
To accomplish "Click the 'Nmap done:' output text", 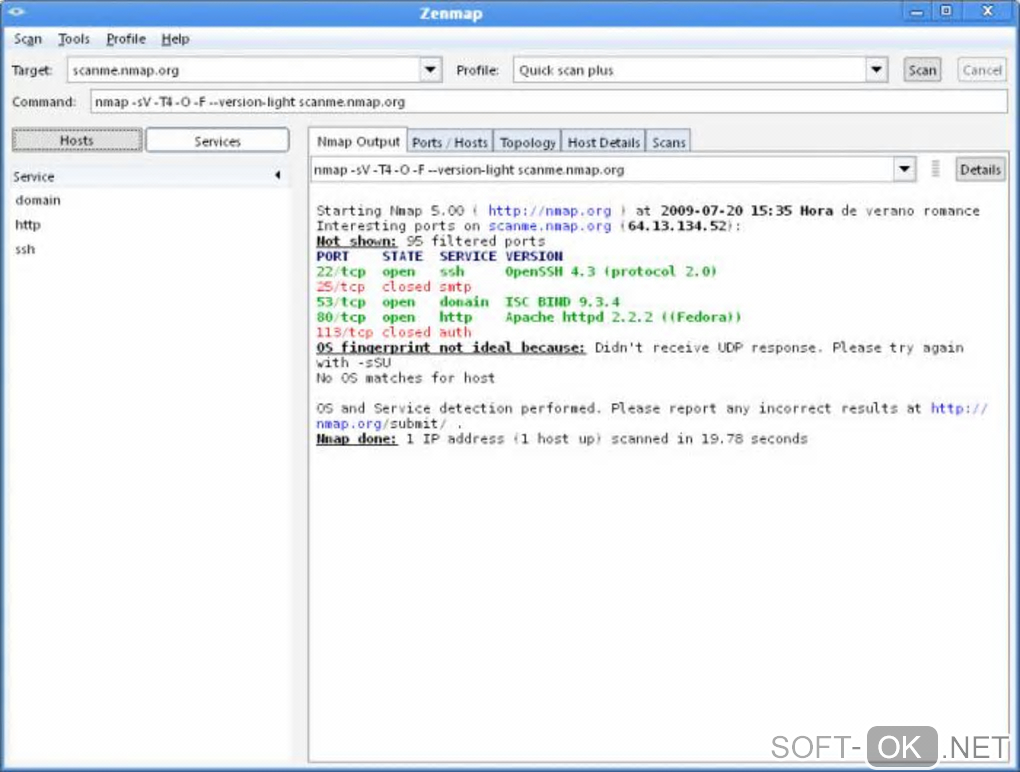I will tap(356, 439).
